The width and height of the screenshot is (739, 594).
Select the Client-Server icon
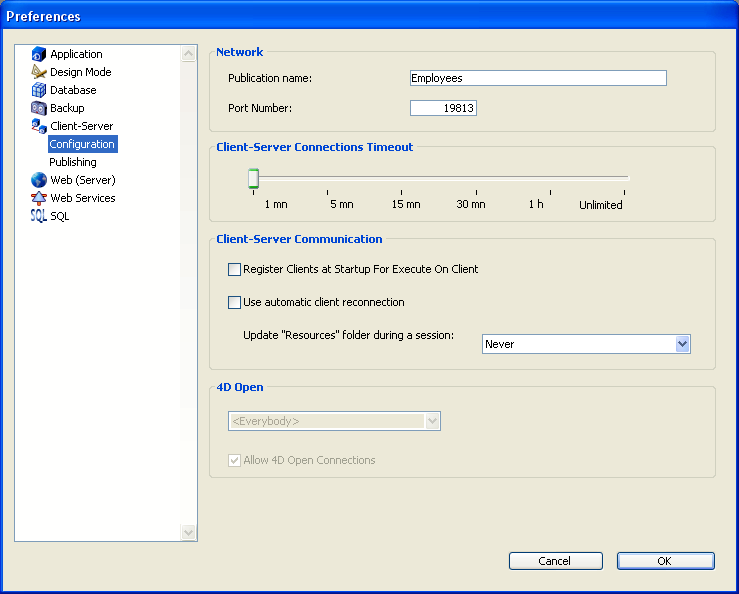click(39, 126)
